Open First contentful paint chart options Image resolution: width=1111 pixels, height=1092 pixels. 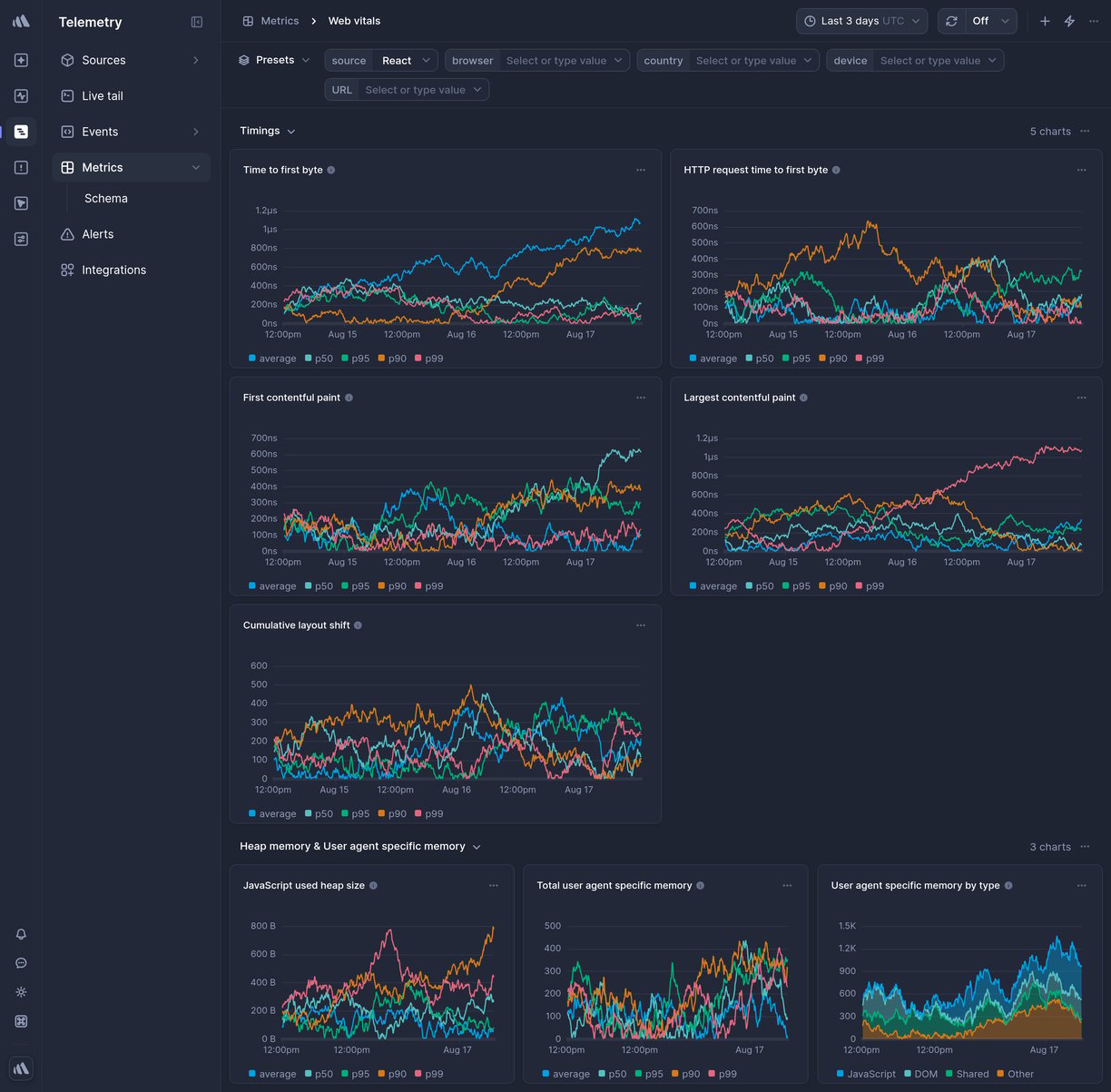tap(641, 398)
